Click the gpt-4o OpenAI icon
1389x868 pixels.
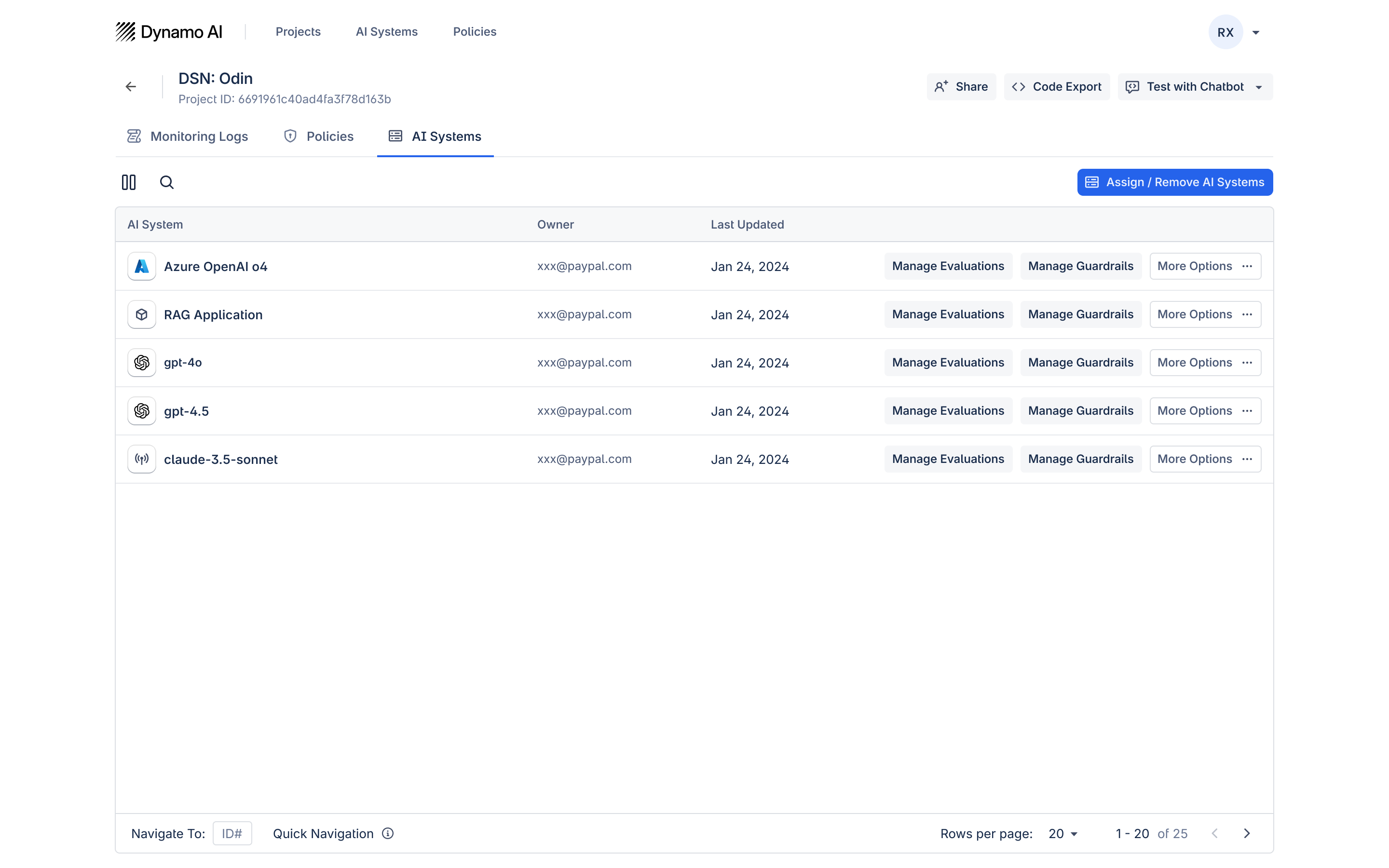pyautogui.click(x=142, y=363)
